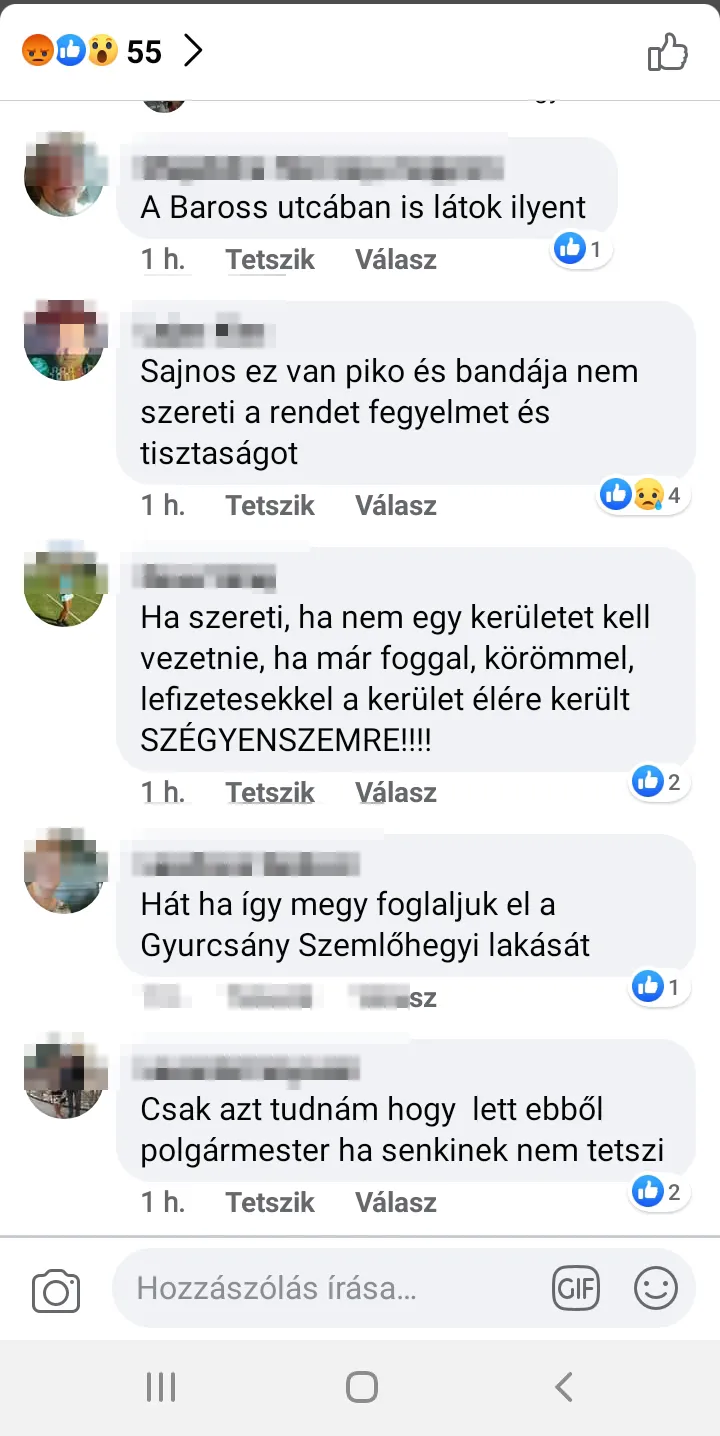View reactions on the Baross utcában comment
This screenshot has height=1436, width=720.
580,249
